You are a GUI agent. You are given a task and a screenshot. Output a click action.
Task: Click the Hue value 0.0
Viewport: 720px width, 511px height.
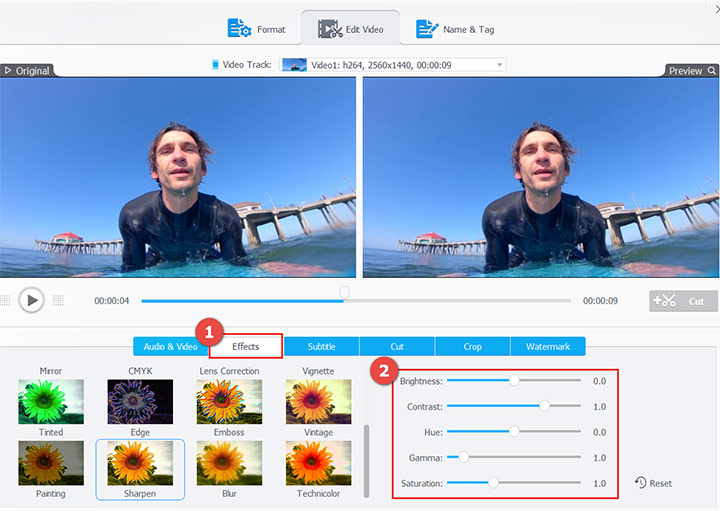(x=599, y=432)
